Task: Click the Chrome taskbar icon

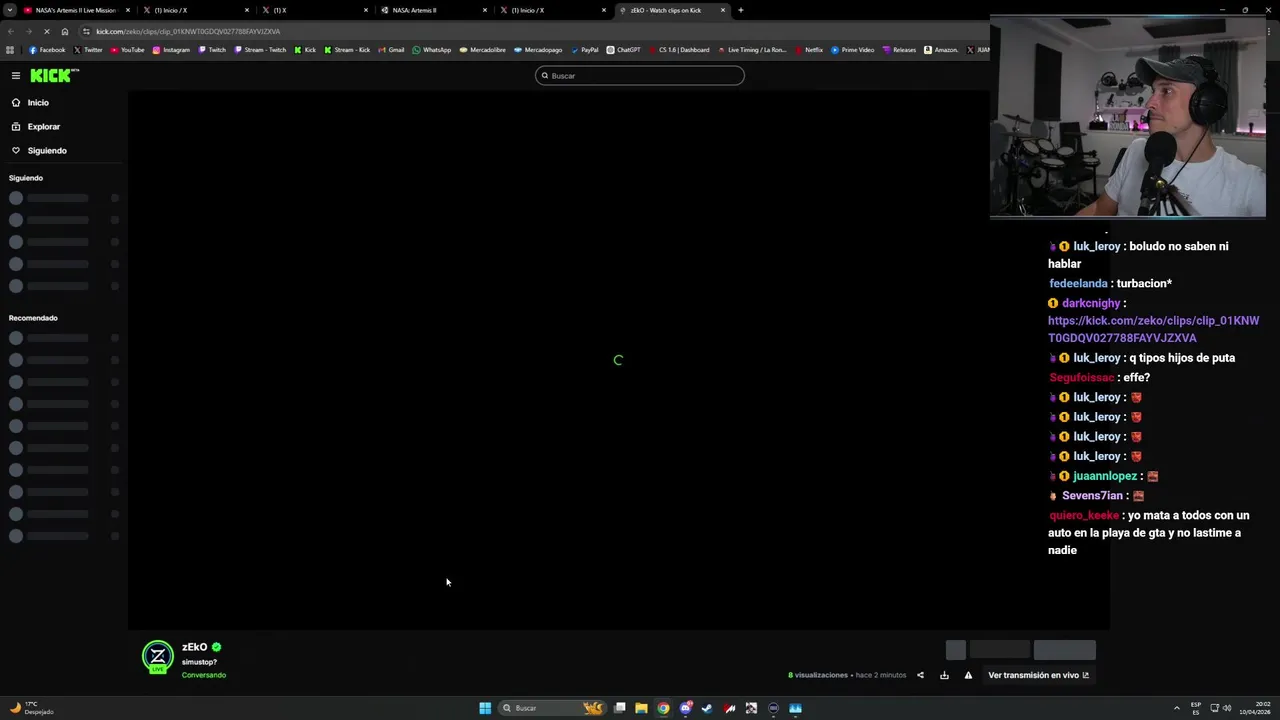Action: [x=663, y=708]
